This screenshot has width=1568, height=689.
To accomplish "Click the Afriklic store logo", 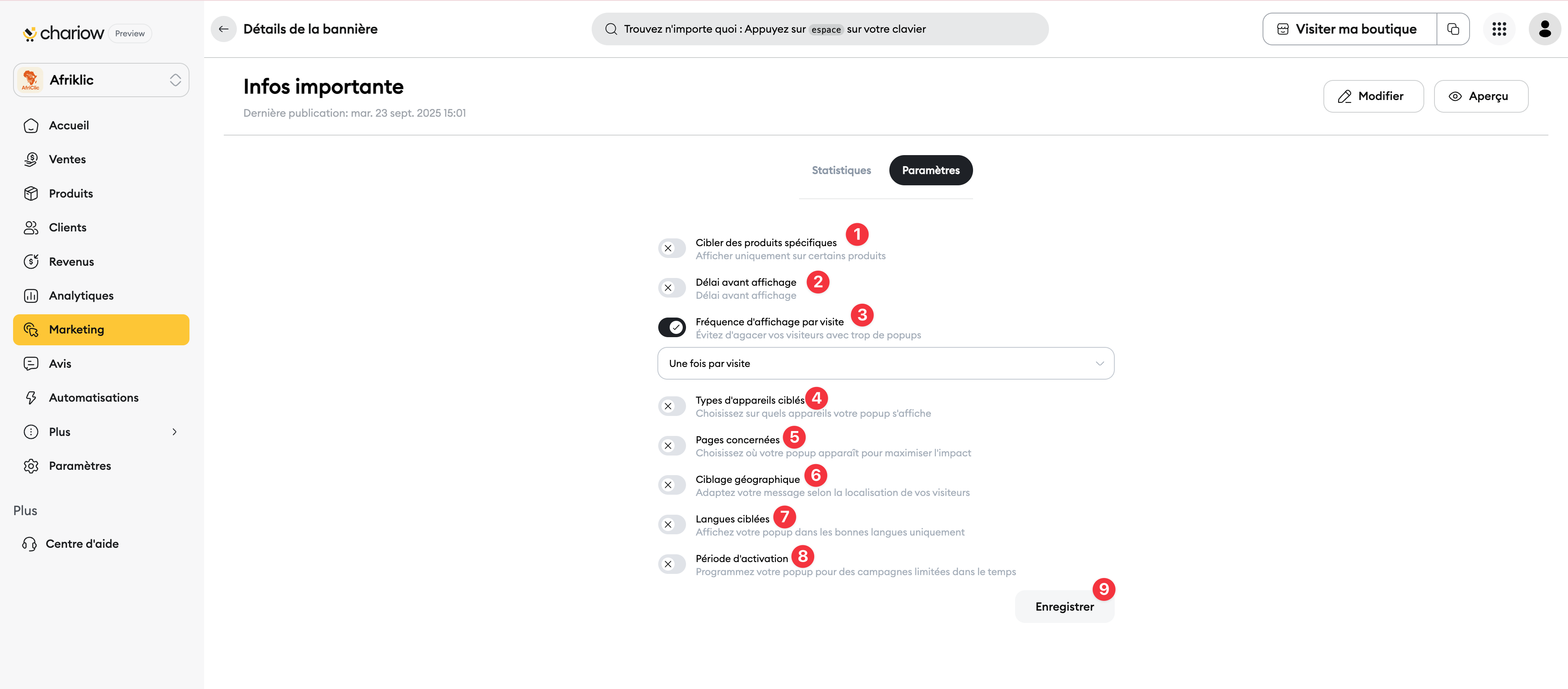I will pyautogui.click(x=31, y=80).
